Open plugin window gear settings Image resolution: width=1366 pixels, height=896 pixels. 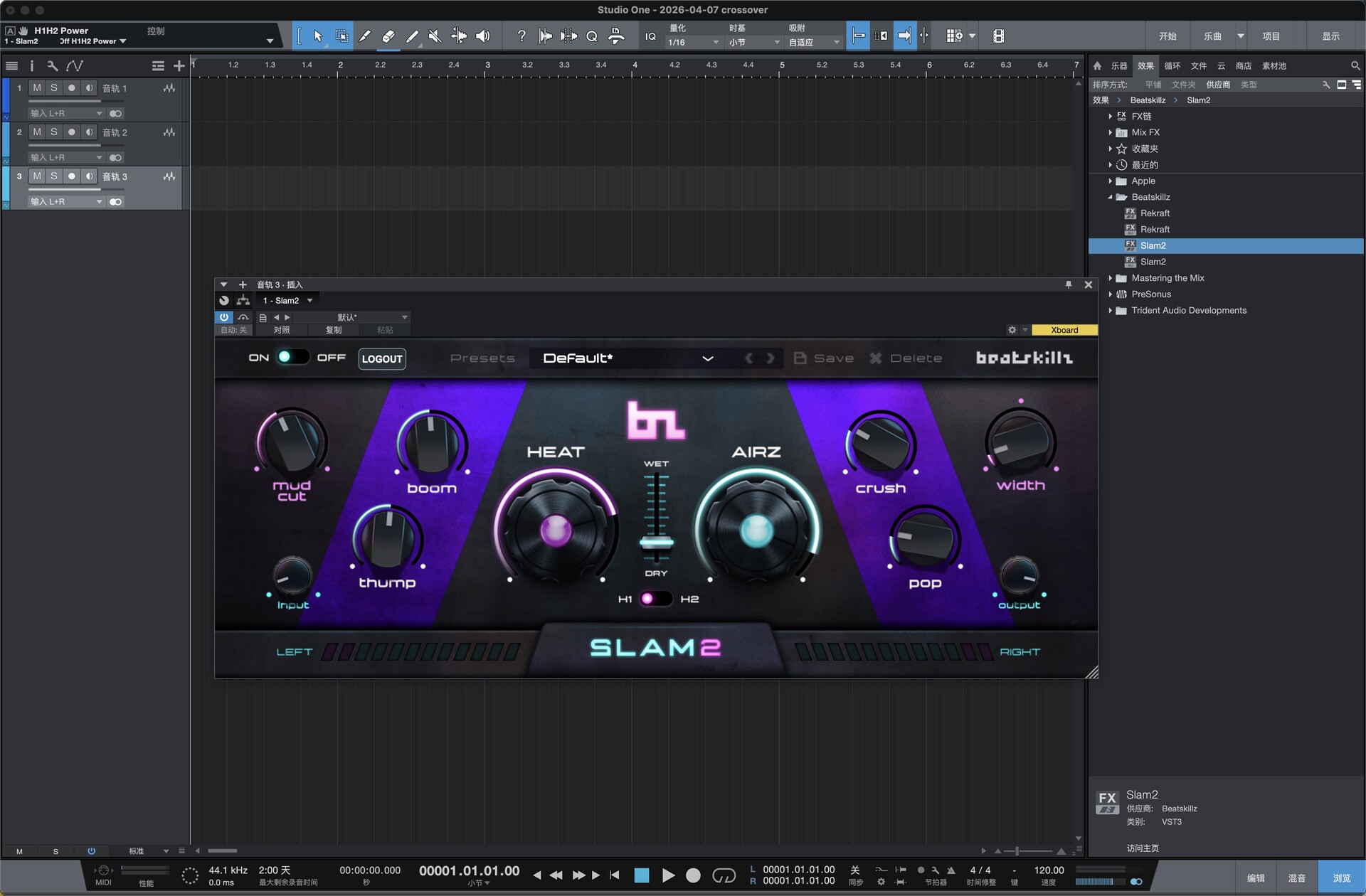pyautogui.click(x=1012, y=330)
